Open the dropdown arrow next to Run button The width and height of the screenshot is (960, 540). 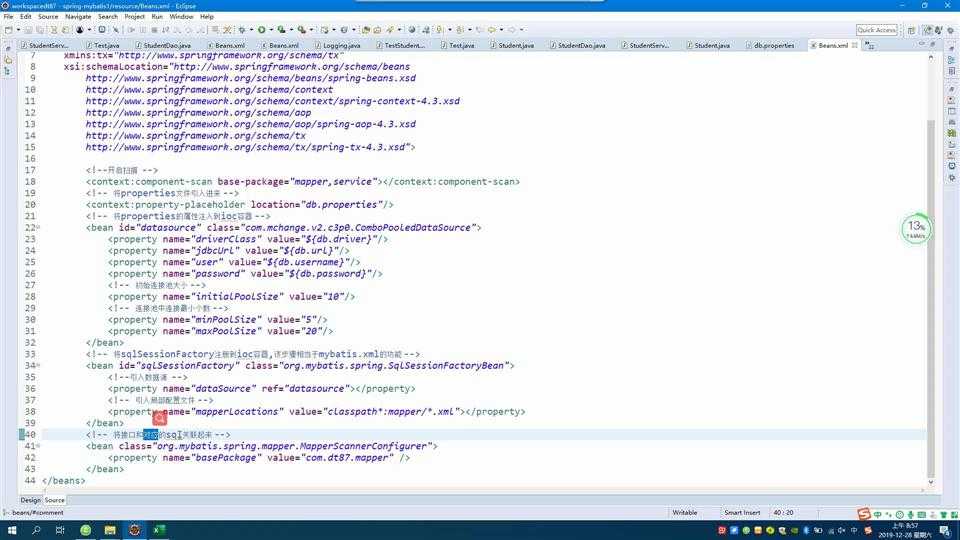[271, 29]
